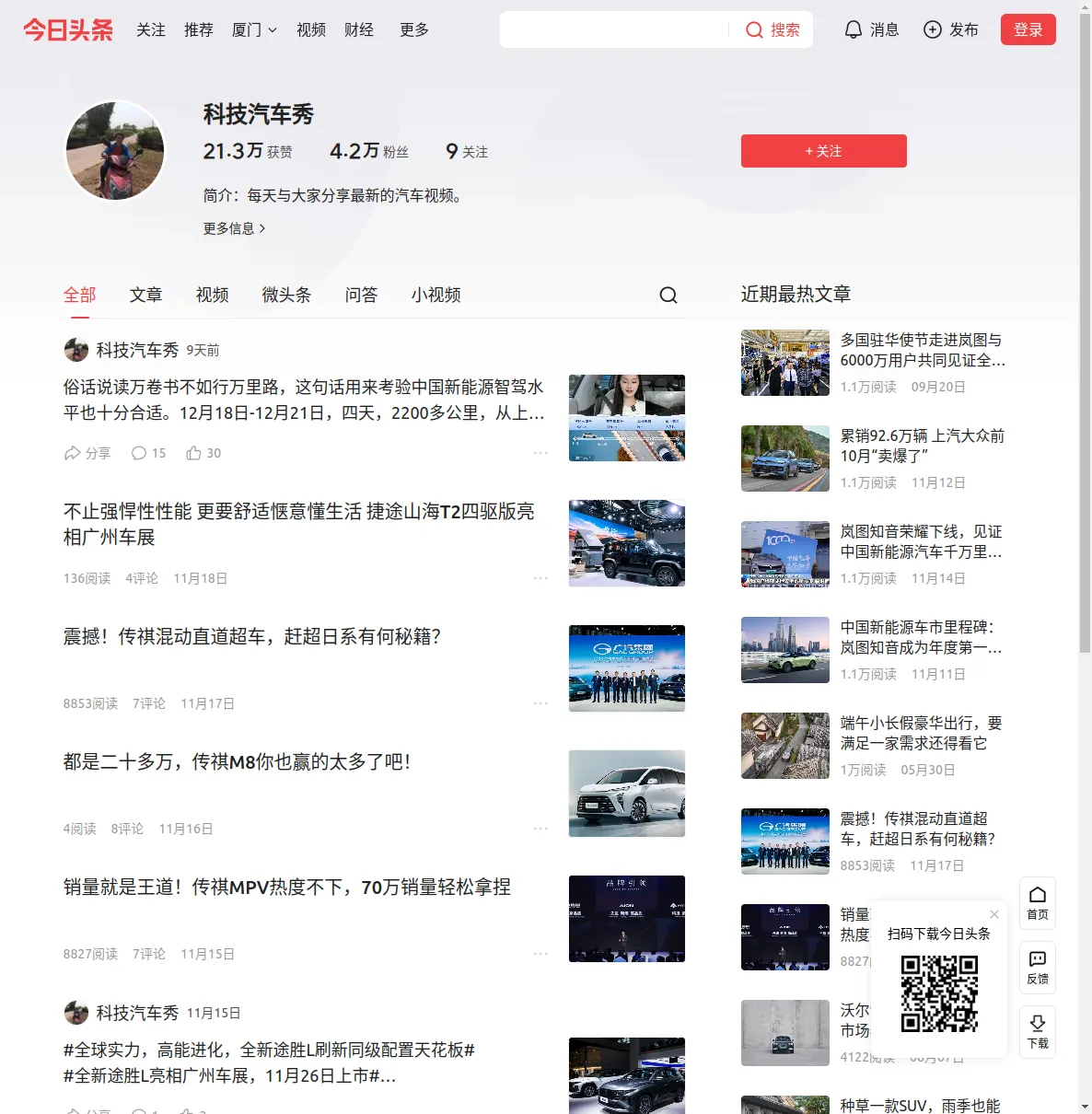Go to 首页 via floating sidebar
Image resolution: width=1092 pixels, height=1114 pixels.
1038,903
